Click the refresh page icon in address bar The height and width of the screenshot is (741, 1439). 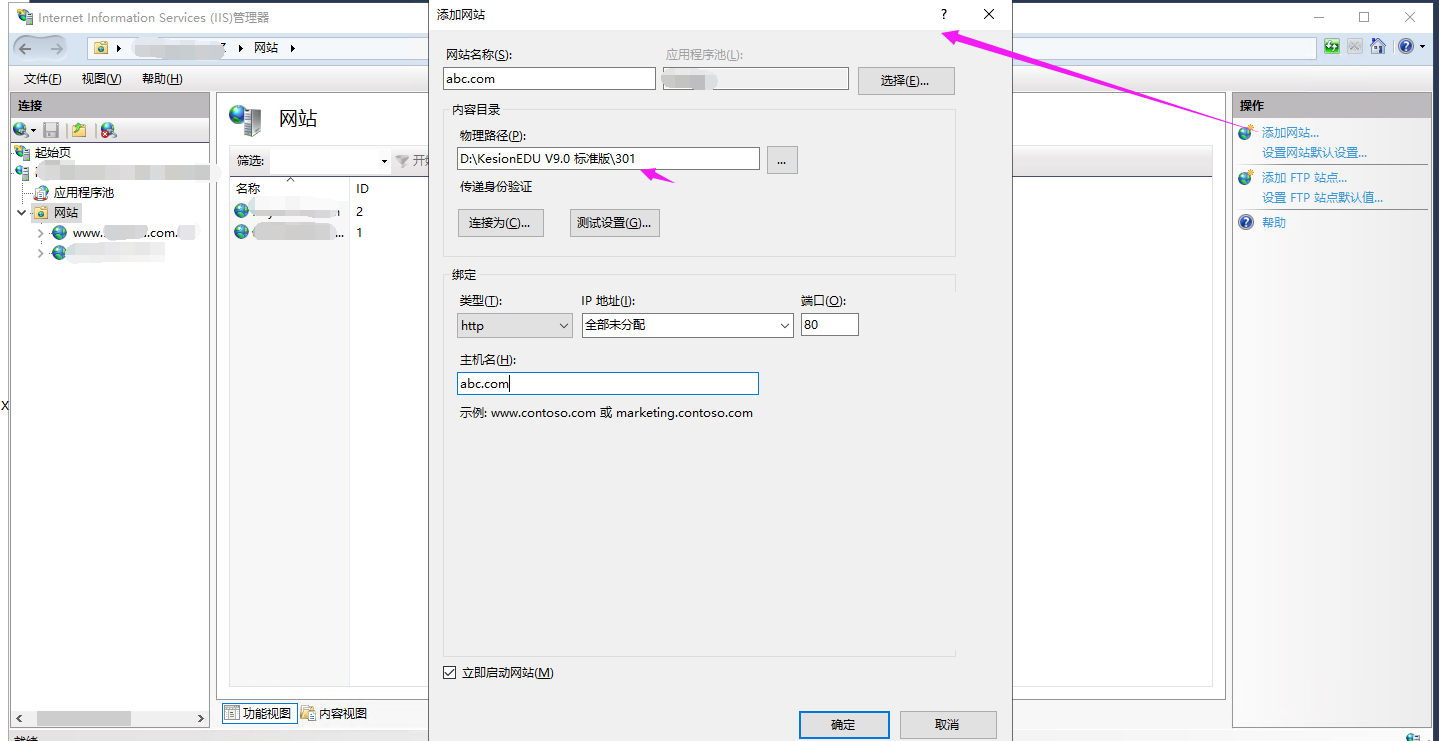tap(1331, 46)
